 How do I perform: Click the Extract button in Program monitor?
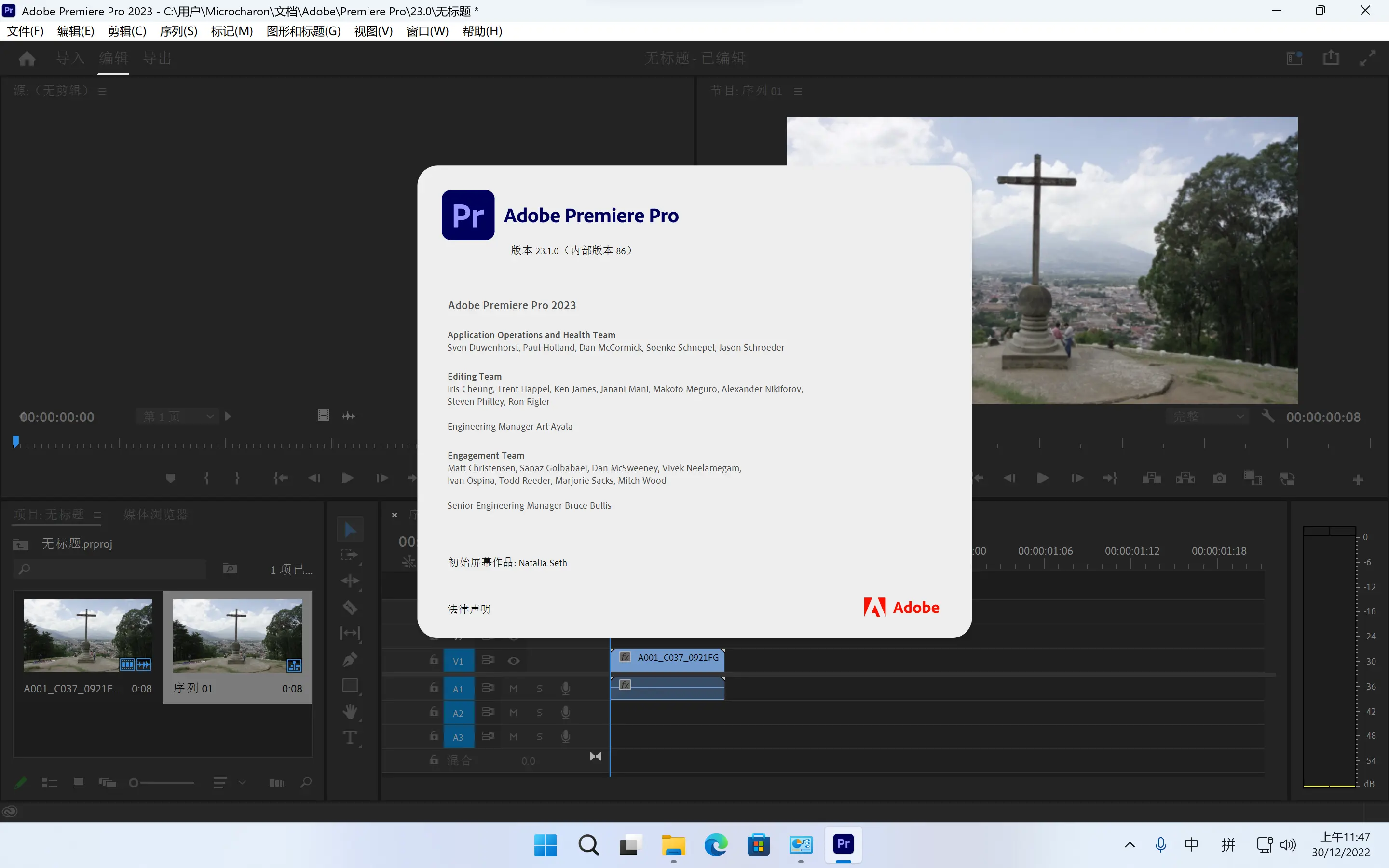tap(1185, 478)
